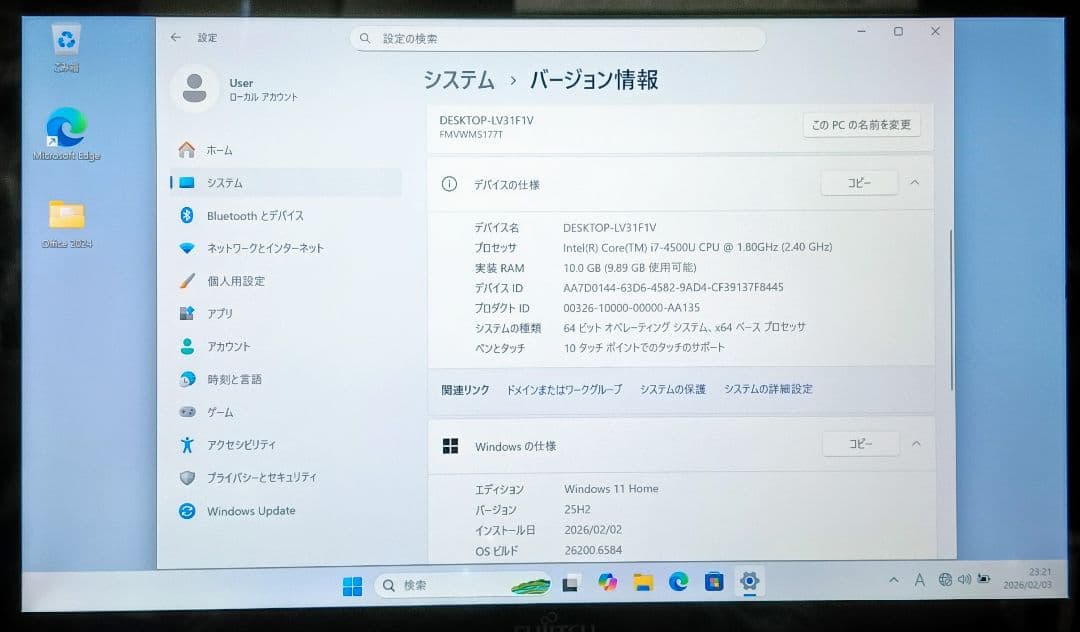
Task: Open the volume control in the system tray
Action: pos(962,579)
